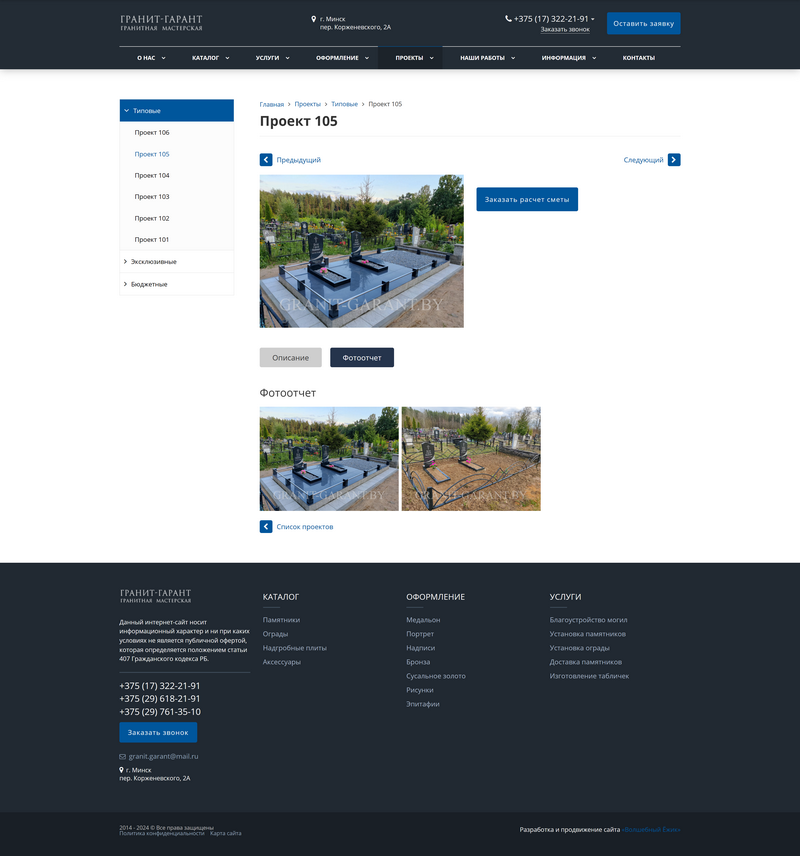This screenshot has height=856, width=800.
Task: Click the footer Гранит-Гарант logo
Action: [x=156, y=596]
